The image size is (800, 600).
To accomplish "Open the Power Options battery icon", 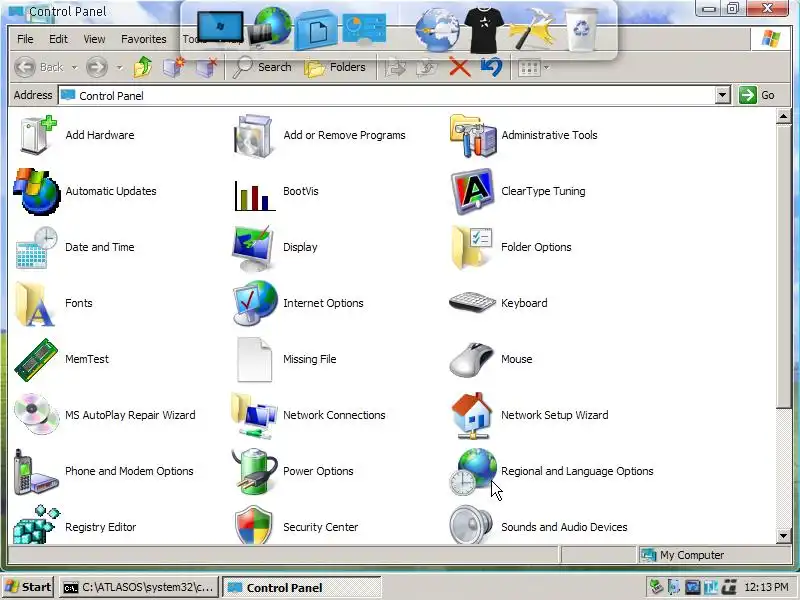I will [x=254, y=472].
